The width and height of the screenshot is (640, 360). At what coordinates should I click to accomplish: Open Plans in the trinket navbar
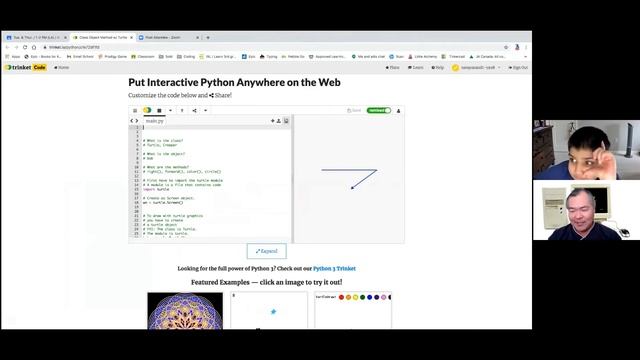393,67
